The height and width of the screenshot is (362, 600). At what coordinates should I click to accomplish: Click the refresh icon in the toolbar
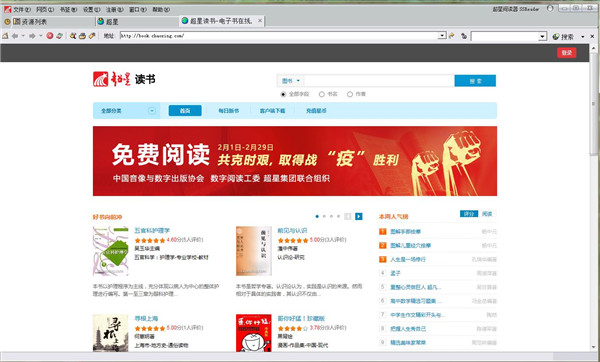click(x=59, y=36)
